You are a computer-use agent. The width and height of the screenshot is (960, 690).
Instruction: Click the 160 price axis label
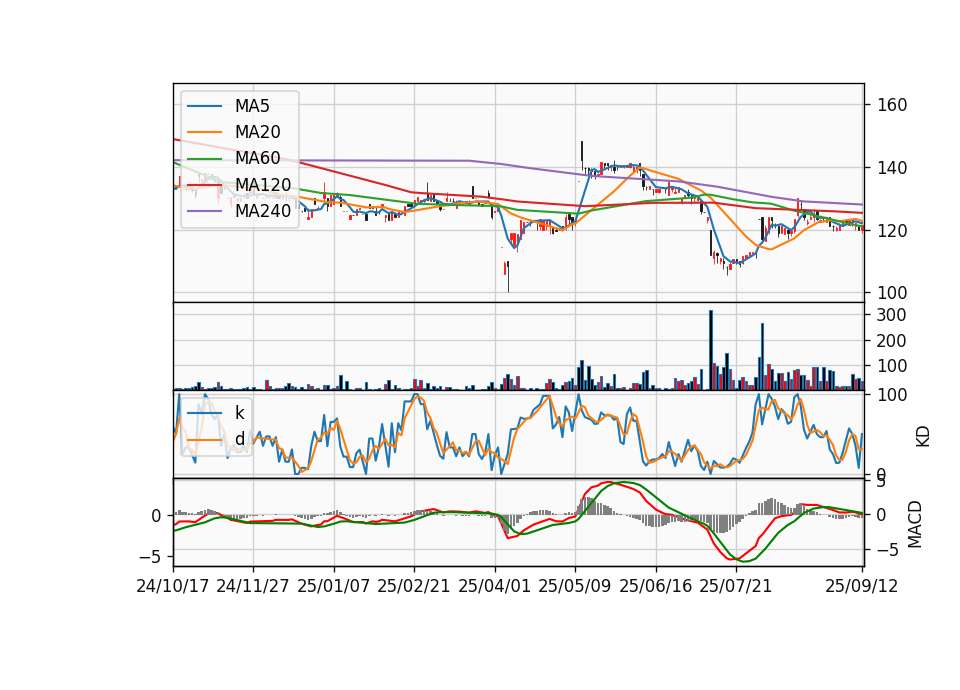tap(892, 105)
